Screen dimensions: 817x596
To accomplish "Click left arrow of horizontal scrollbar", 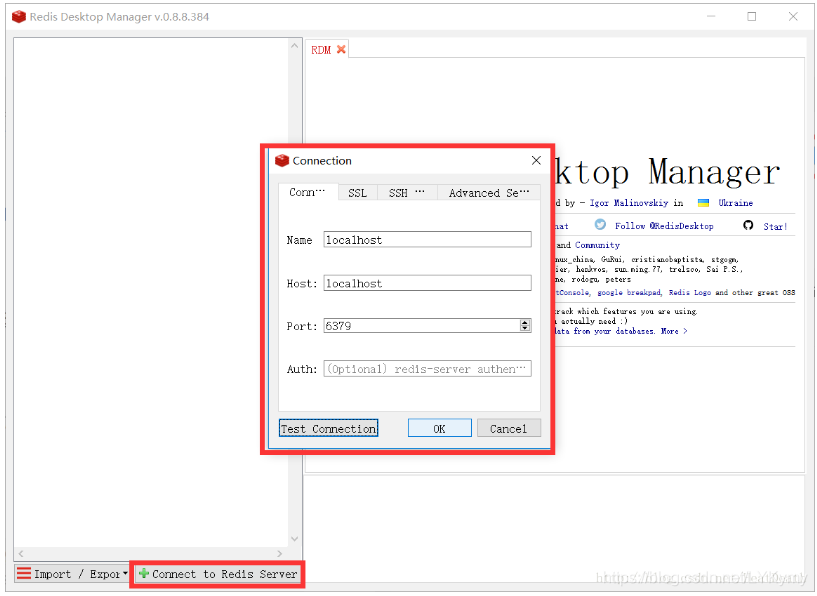I will click(x=21, y=553).
